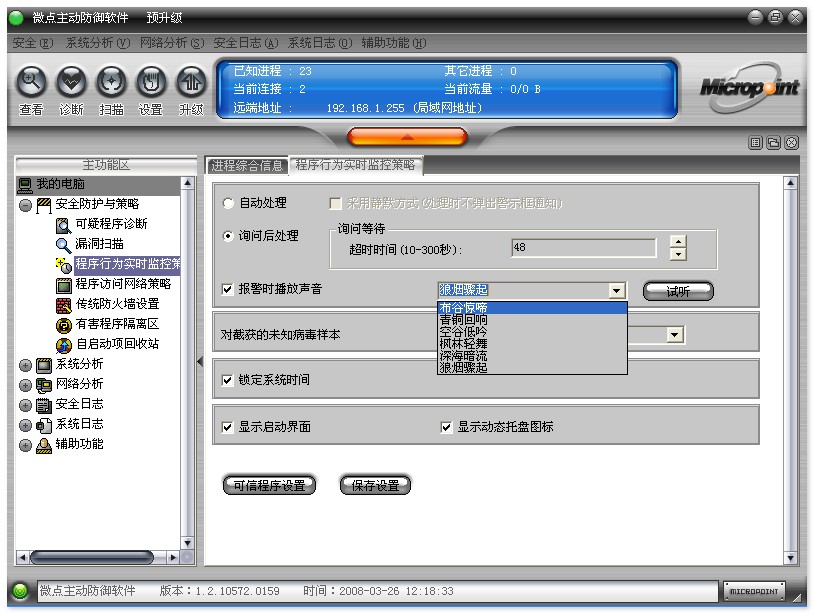Switch to the 进程综合信息 tab
The image size is (814, 614).
click(247, 166)
